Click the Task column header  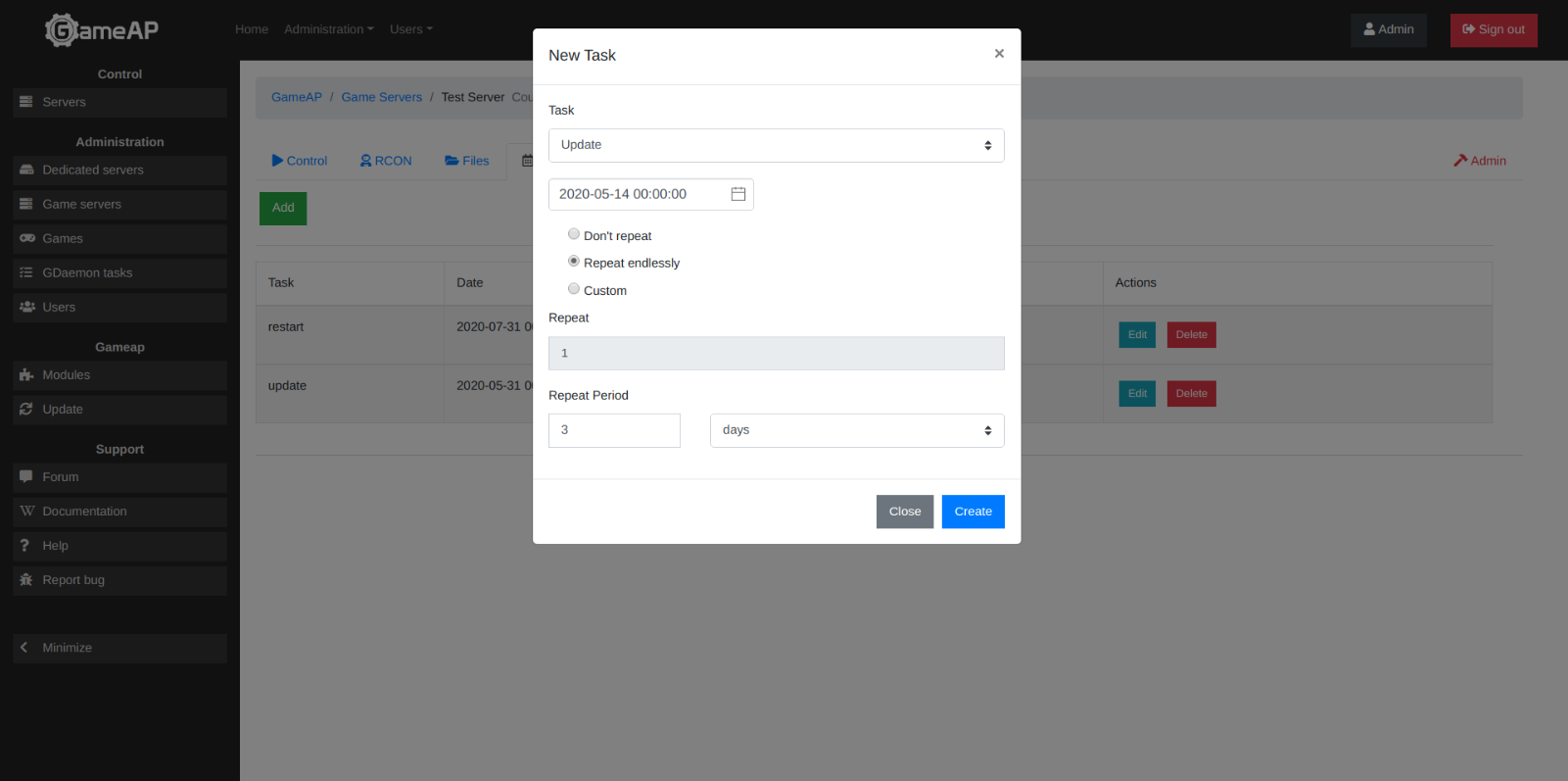click(350, 283)
